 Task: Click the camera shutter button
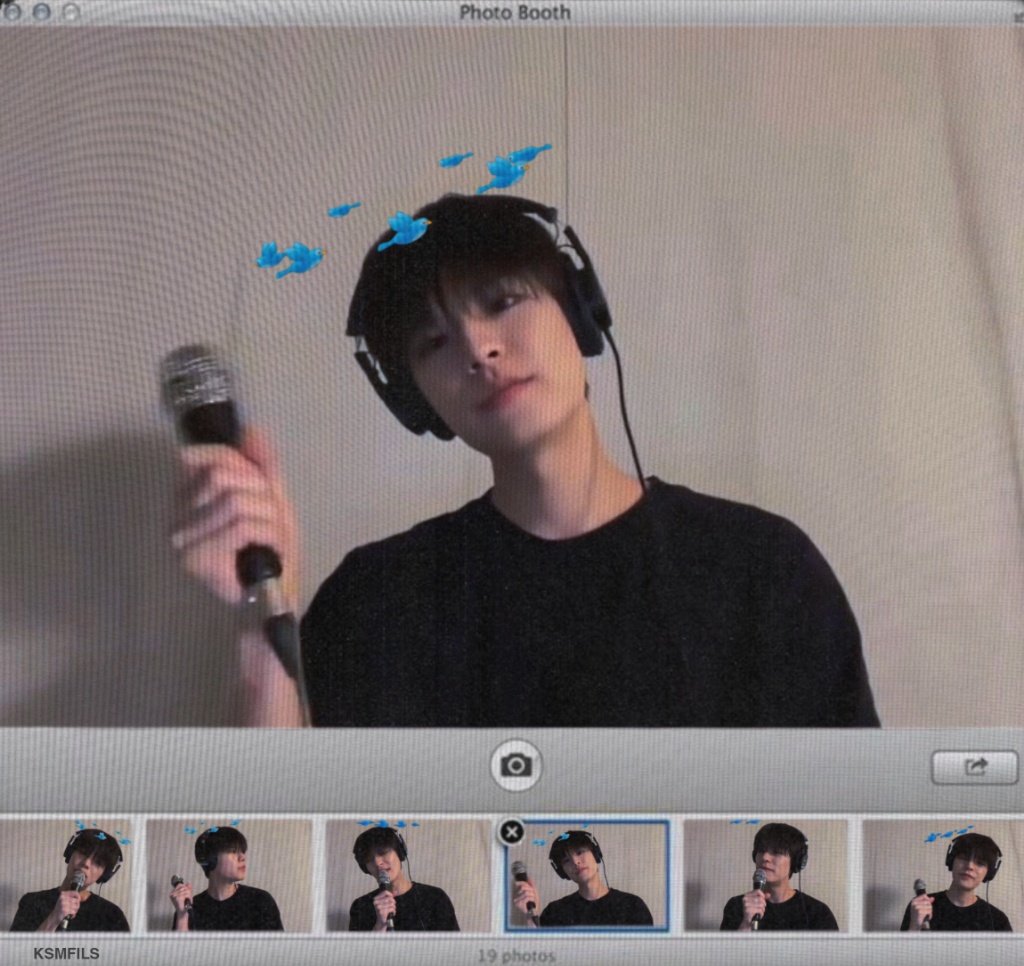click(516, 766)
